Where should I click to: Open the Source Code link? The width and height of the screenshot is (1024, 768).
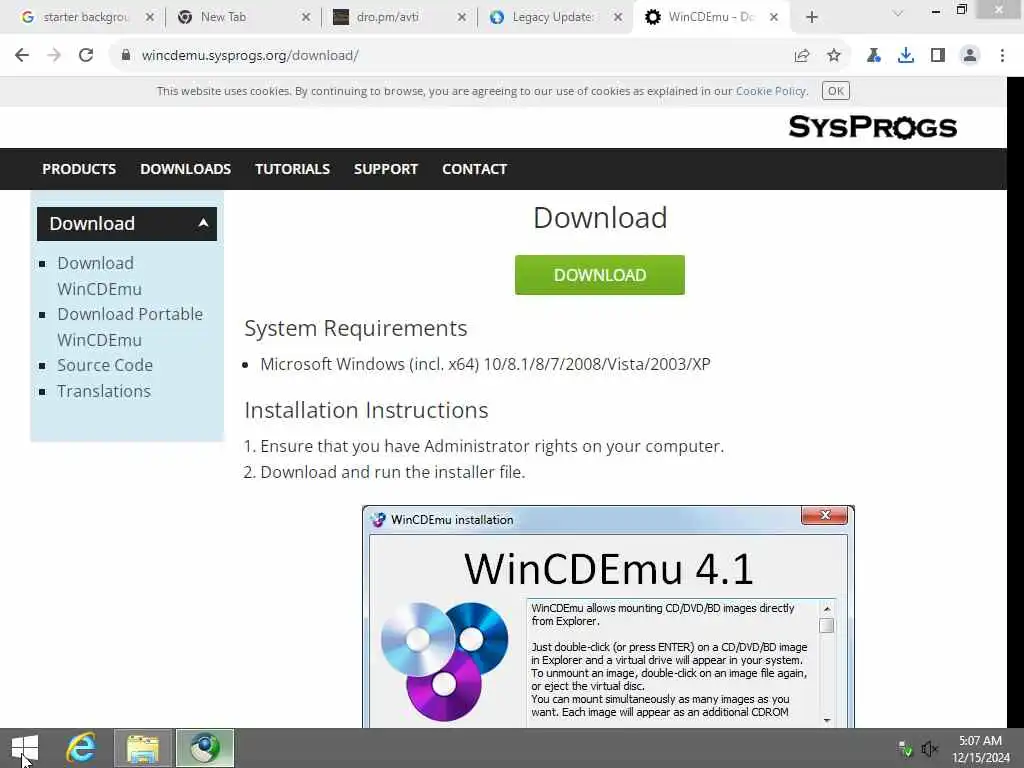click(x=104, y=365)
